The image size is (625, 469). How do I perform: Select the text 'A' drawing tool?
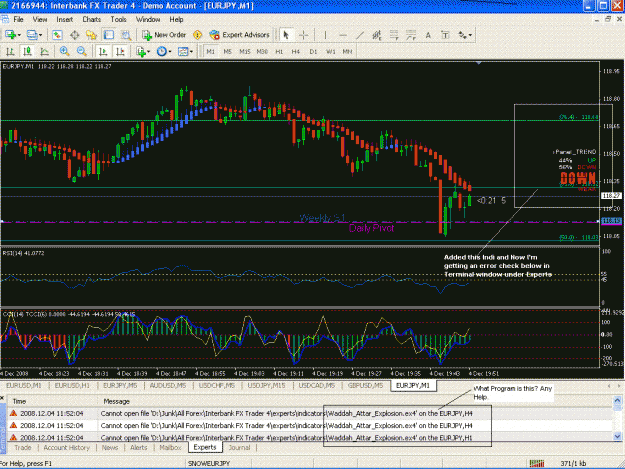(x=428, y=35)
